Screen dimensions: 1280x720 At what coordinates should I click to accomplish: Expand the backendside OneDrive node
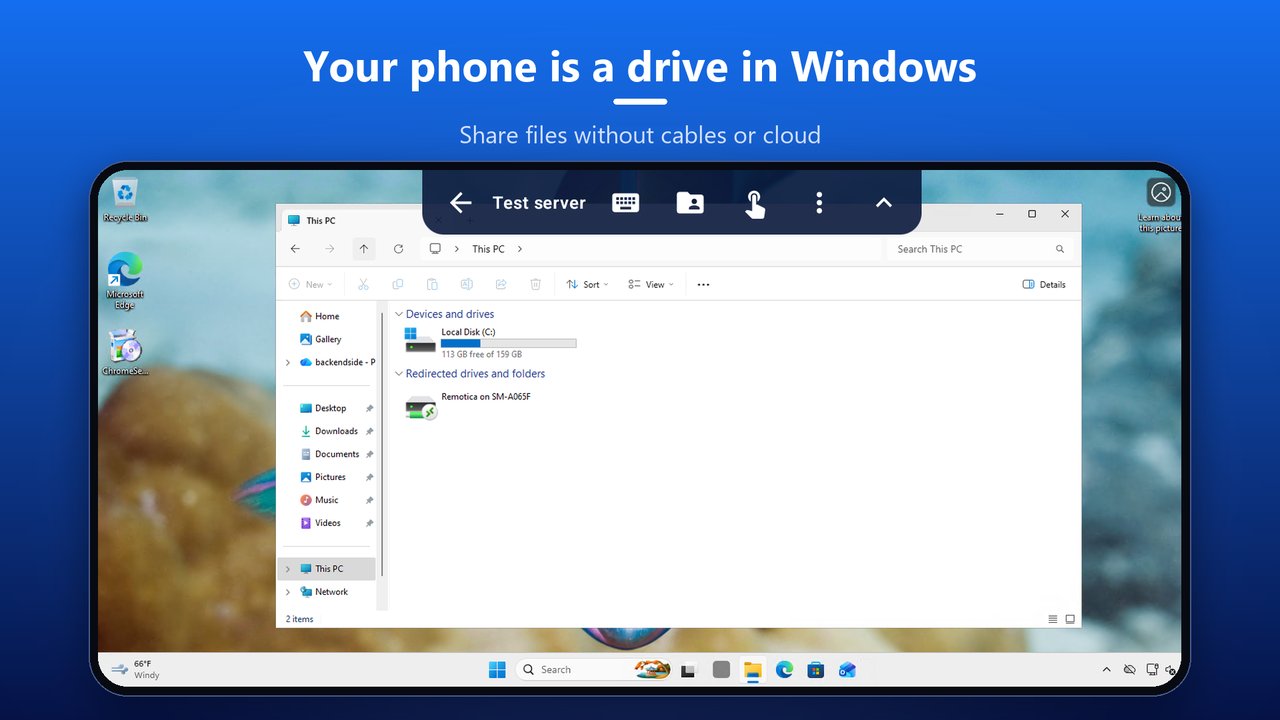(x=288, y=362)
